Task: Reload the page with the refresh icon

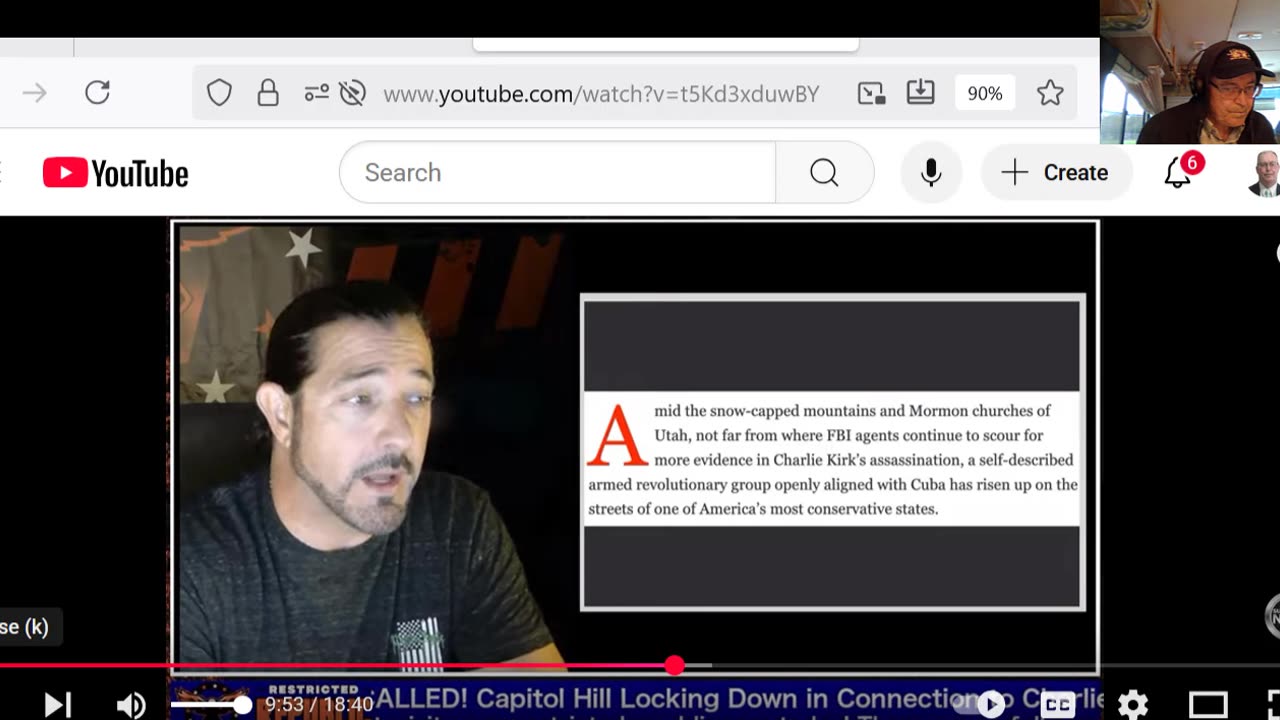Action: [x=97, y=93]
